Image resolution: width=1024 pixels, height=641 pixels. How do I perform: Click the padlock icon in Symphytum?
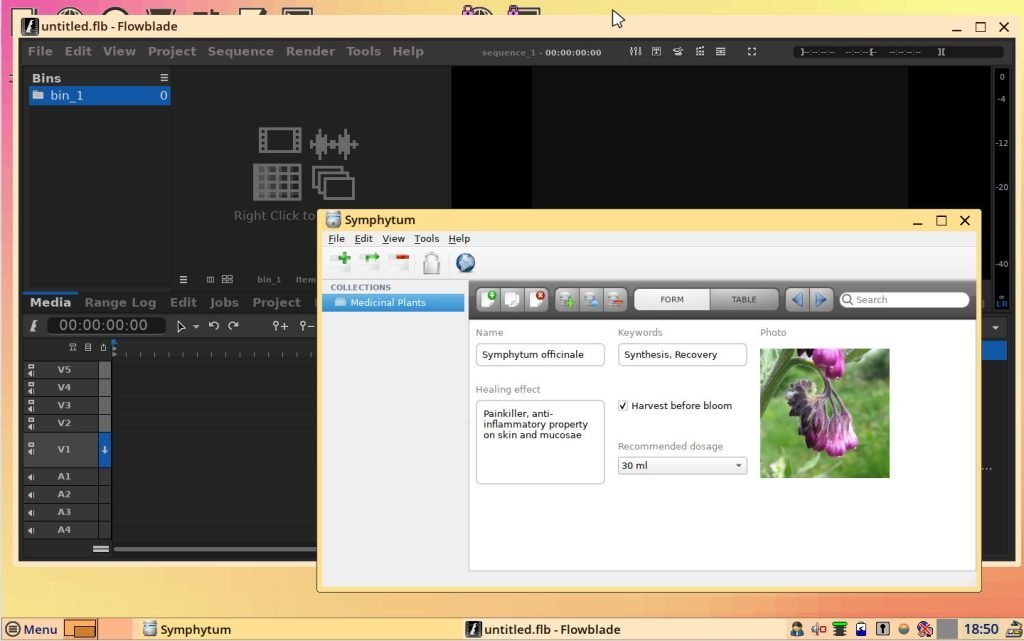[431, 262]
